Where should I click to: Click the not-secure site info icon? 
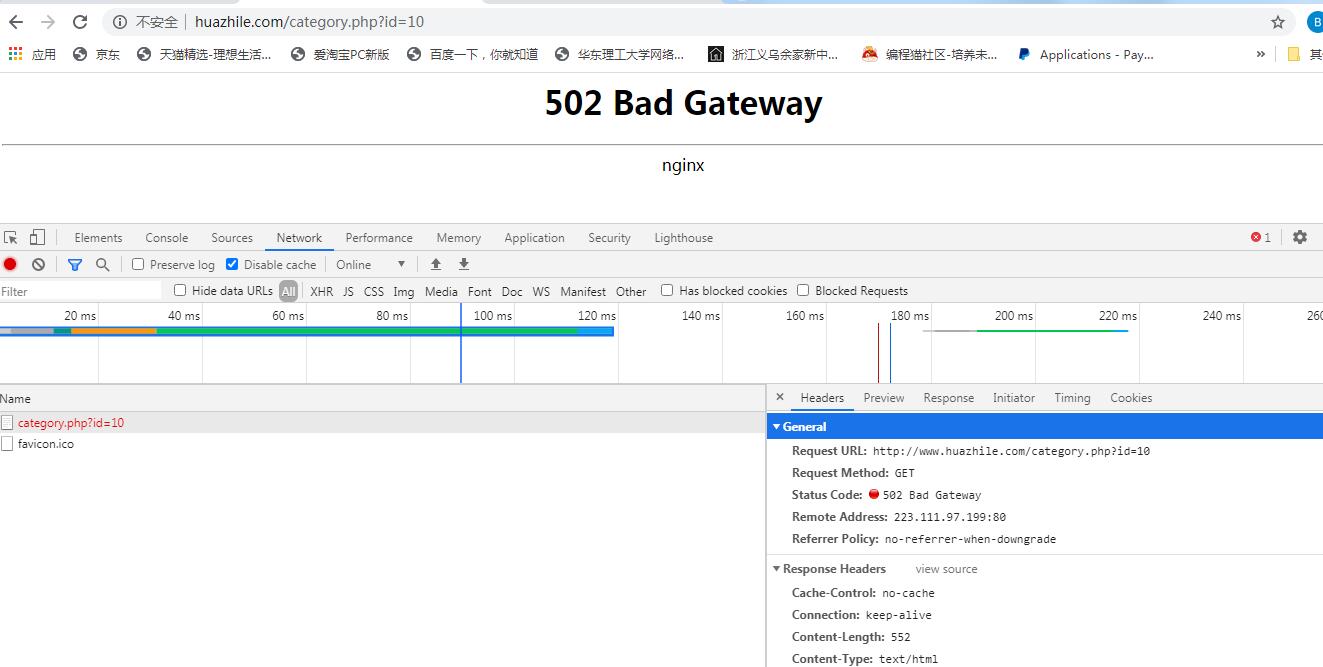121,22
